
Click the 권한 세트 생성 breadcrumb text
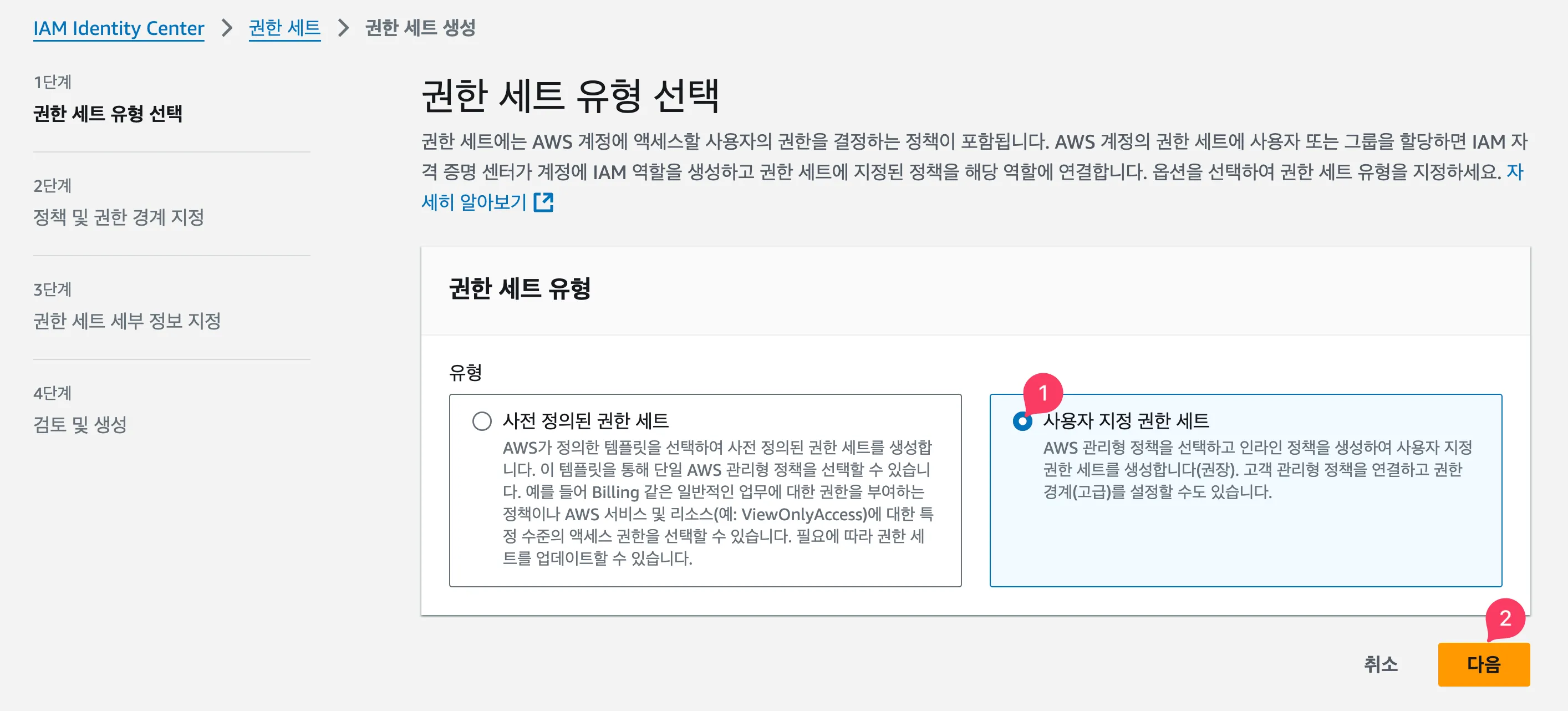point(420,28)
